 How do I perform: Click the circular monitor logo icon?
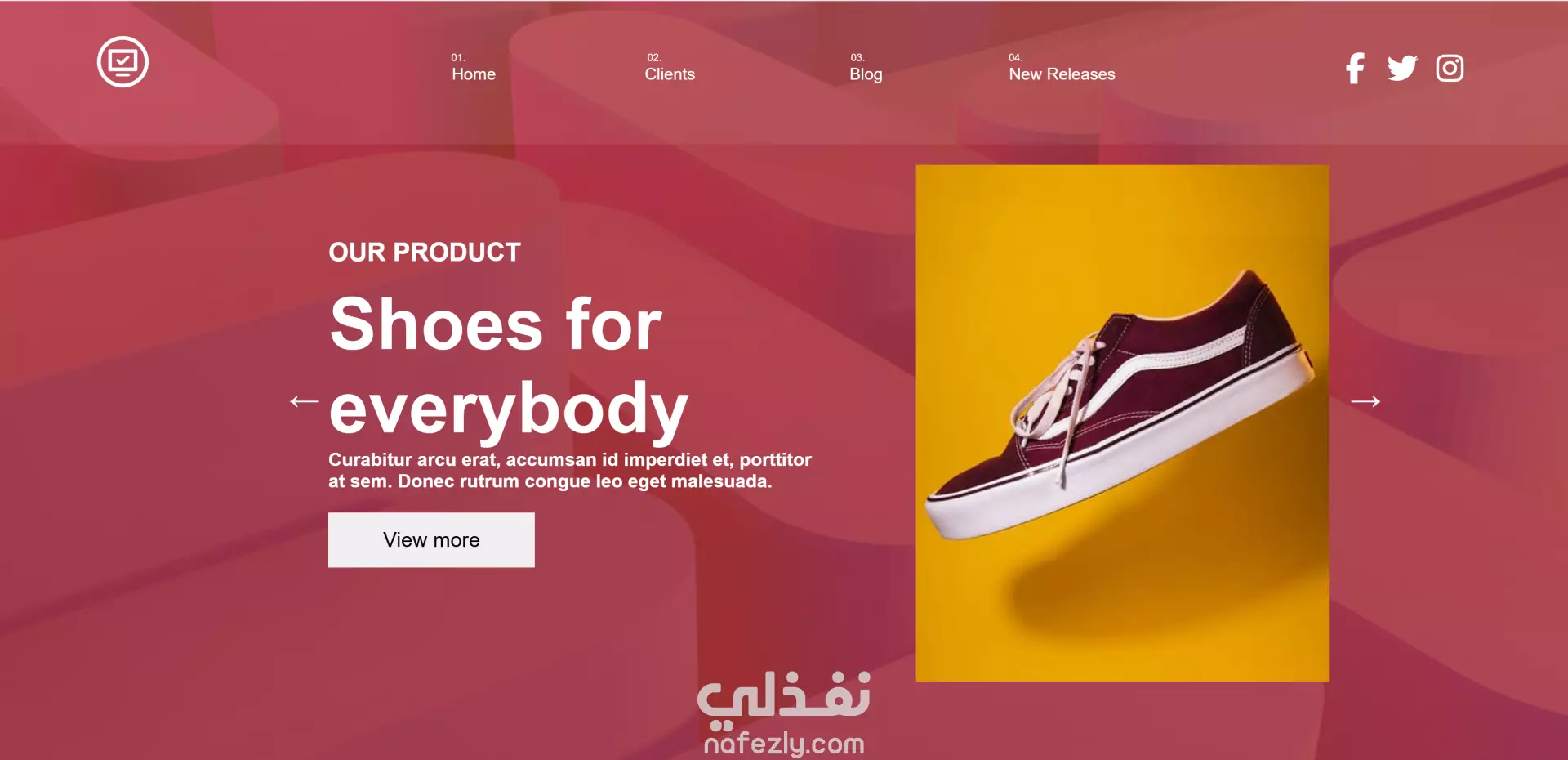pyautogui.click(x=122, y=62)
